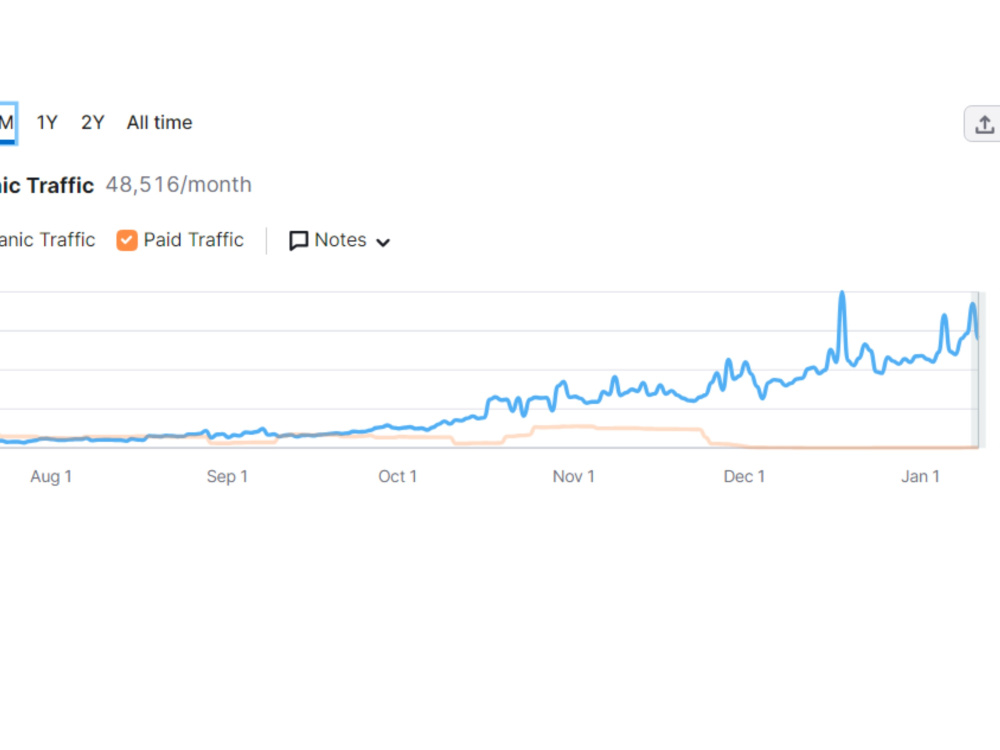The image size is (1000, 750).
Task: Click the bold Traffic heading text
Action: coord(61,185)
